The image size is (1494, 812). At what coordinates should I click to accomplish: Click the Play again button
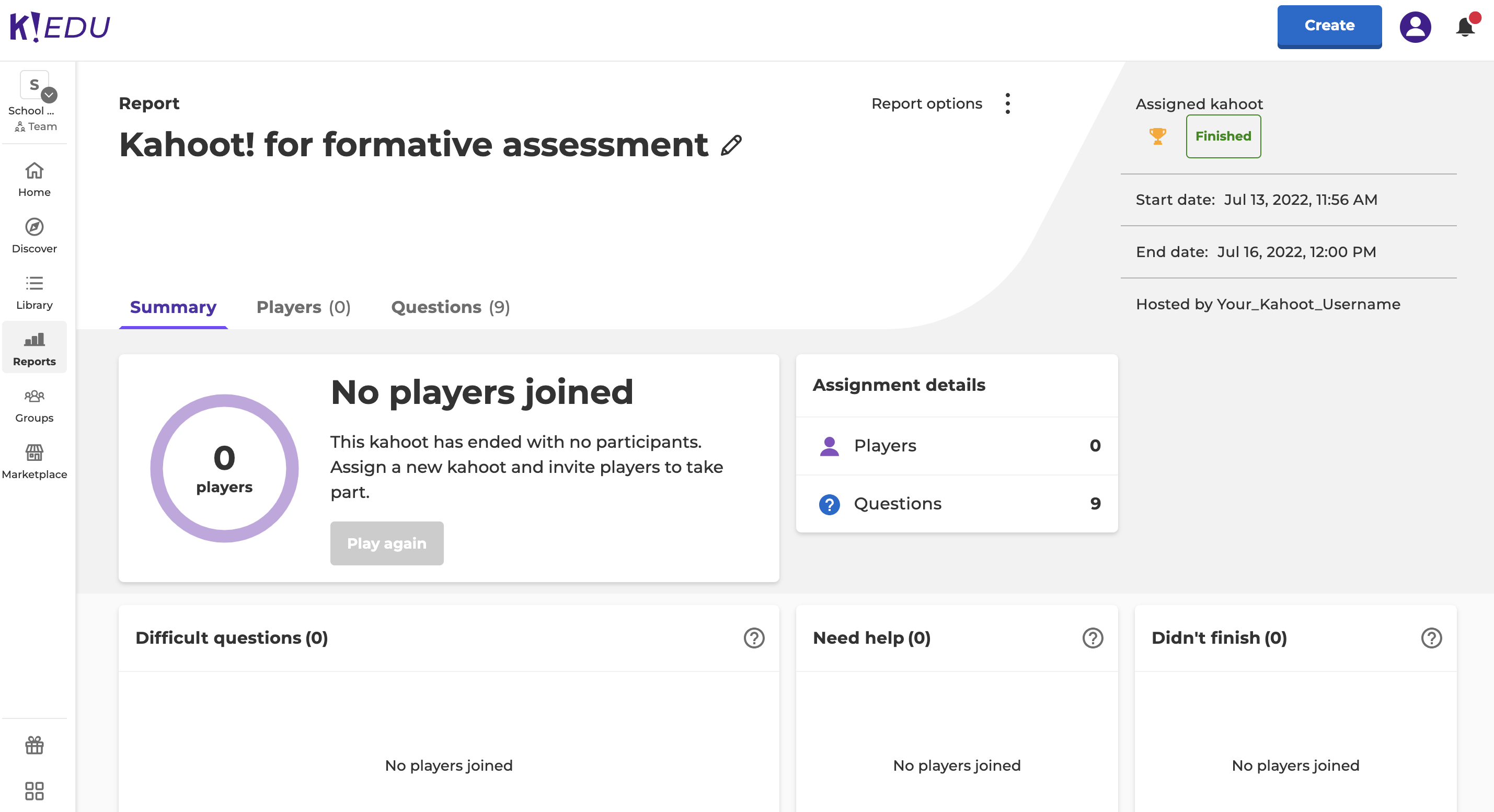pos(387,543)
